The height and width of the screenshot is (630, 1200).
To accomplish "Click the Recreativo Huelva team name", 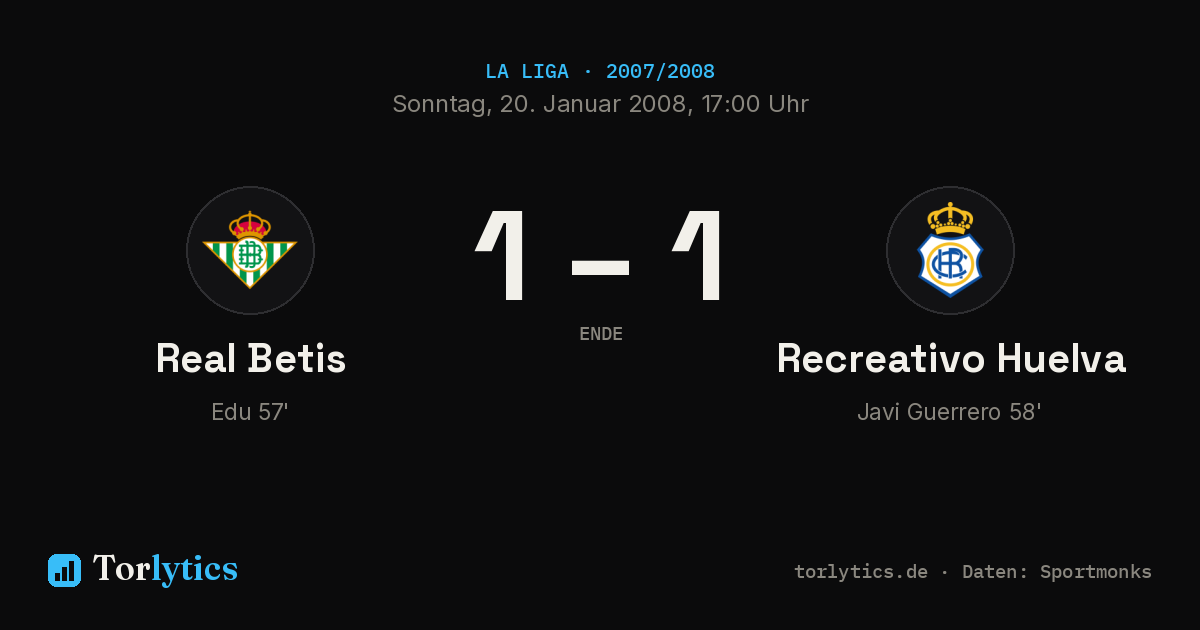I will click(951, 358).
